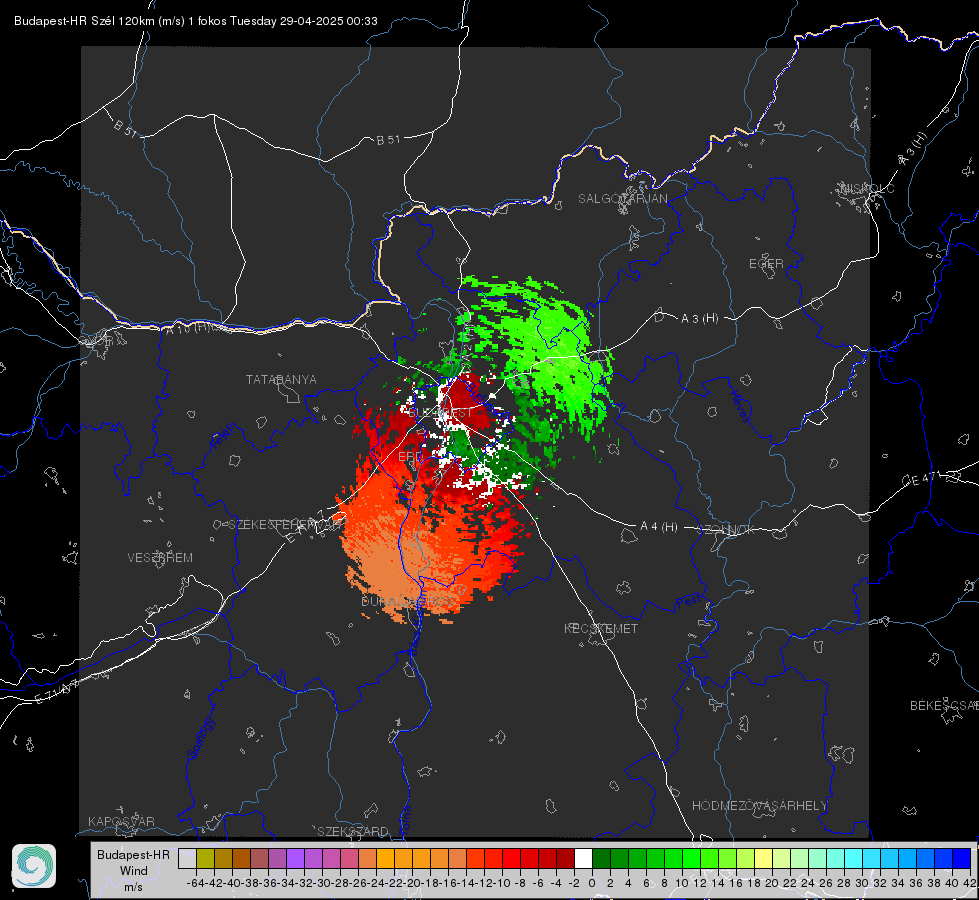
Task: Select the cyan swatch between 28 and 30
Action: 854,858
